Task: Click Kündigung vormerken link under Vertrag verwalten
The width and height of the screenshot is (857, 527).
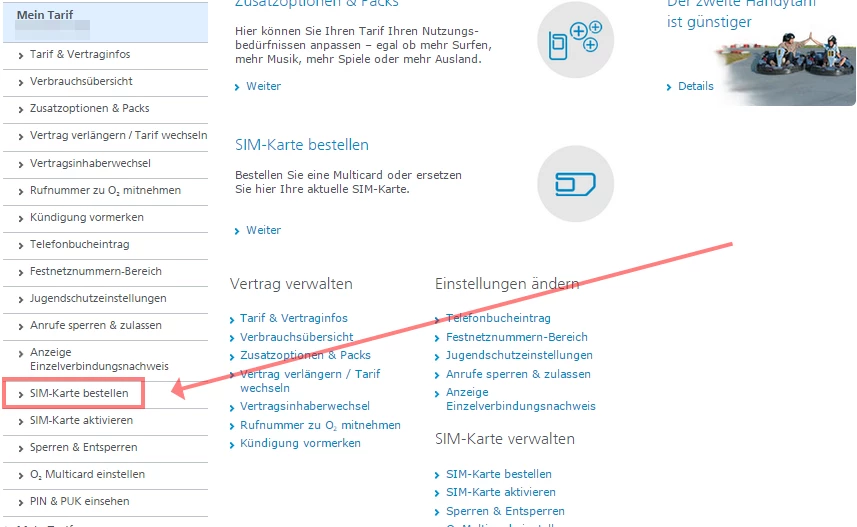Action: (x=300, y=443)
